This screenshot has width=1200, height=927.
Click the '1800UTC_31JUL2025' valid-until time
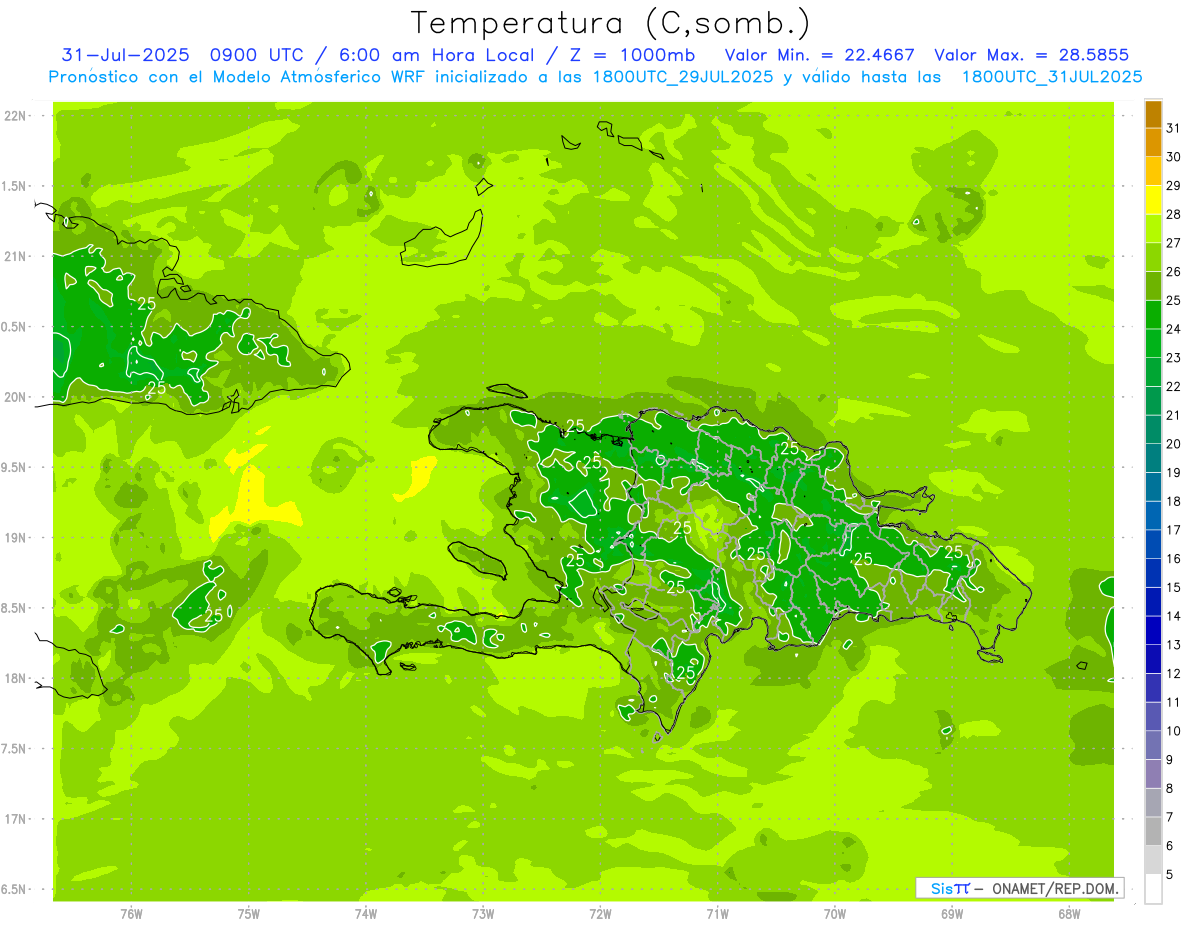(1050, 77)
